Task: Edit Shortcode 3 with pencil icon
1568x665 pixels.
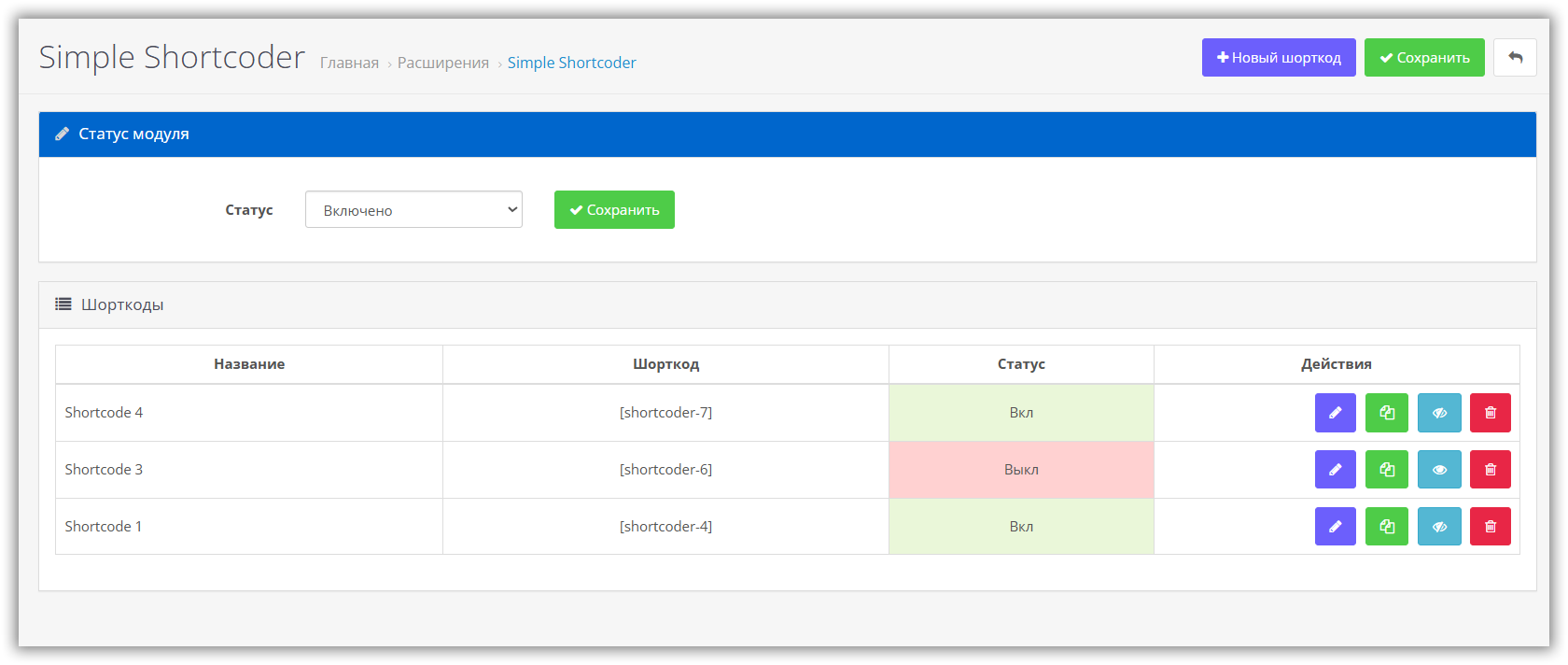Action: [1335, 470]
